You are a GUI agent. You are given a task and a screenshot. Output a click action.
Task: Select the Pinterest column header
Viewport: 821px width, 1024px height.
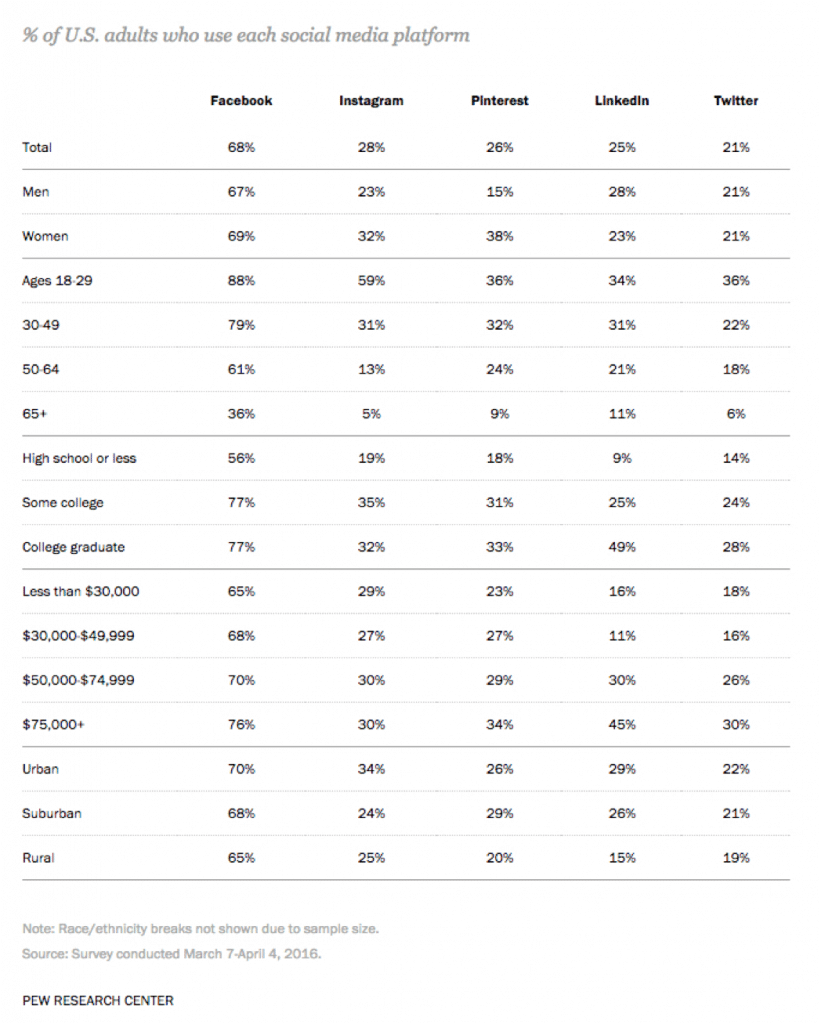tap(499, 101)
